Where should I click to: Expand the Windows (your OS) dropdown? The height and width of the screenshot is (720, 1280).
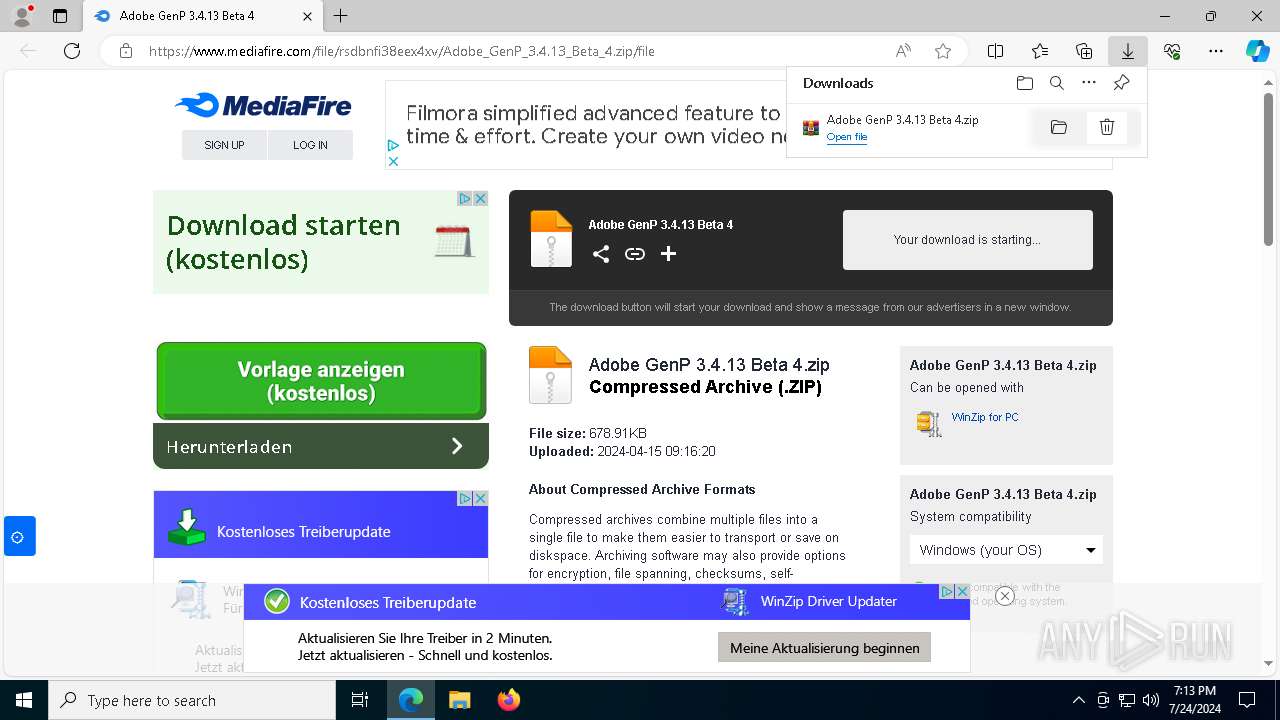[x=1006, y=550]
